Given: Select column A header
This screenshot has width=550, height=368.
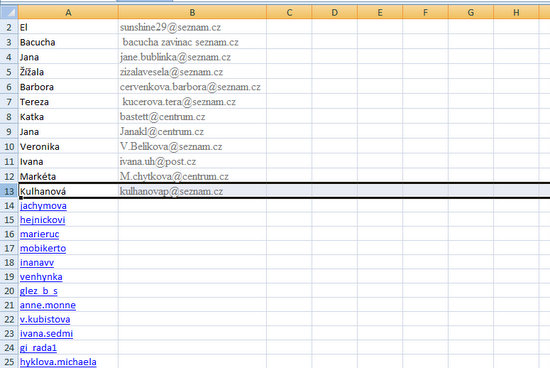Looking at the screenshot, I should [68, 12].
